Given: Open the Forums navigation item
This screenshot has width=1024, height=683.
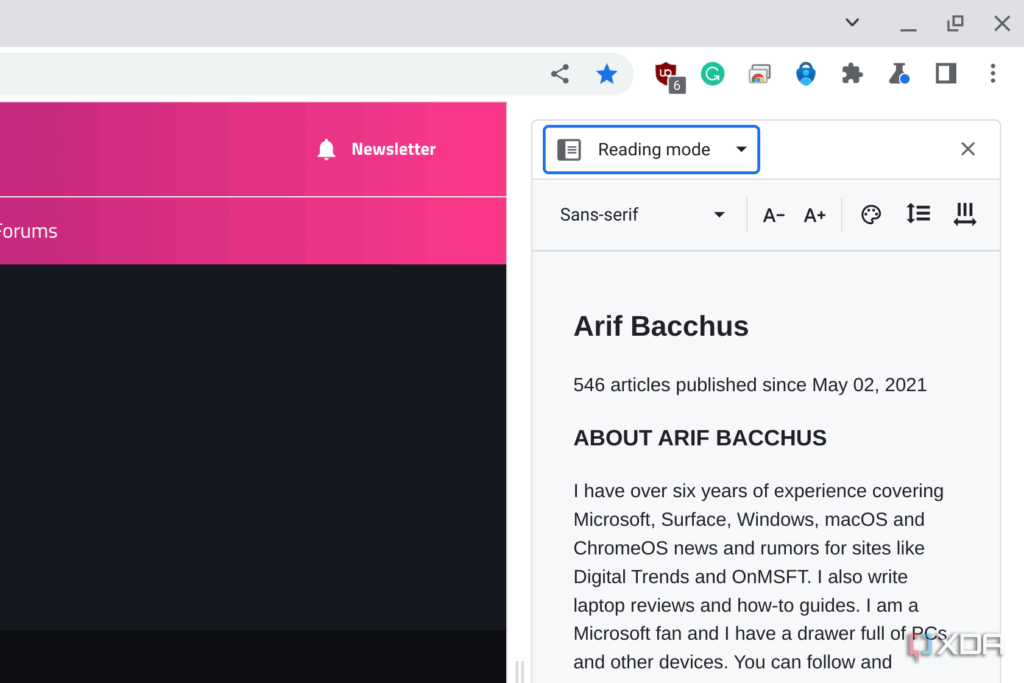Looking at the screenshot, I should 28,231.
